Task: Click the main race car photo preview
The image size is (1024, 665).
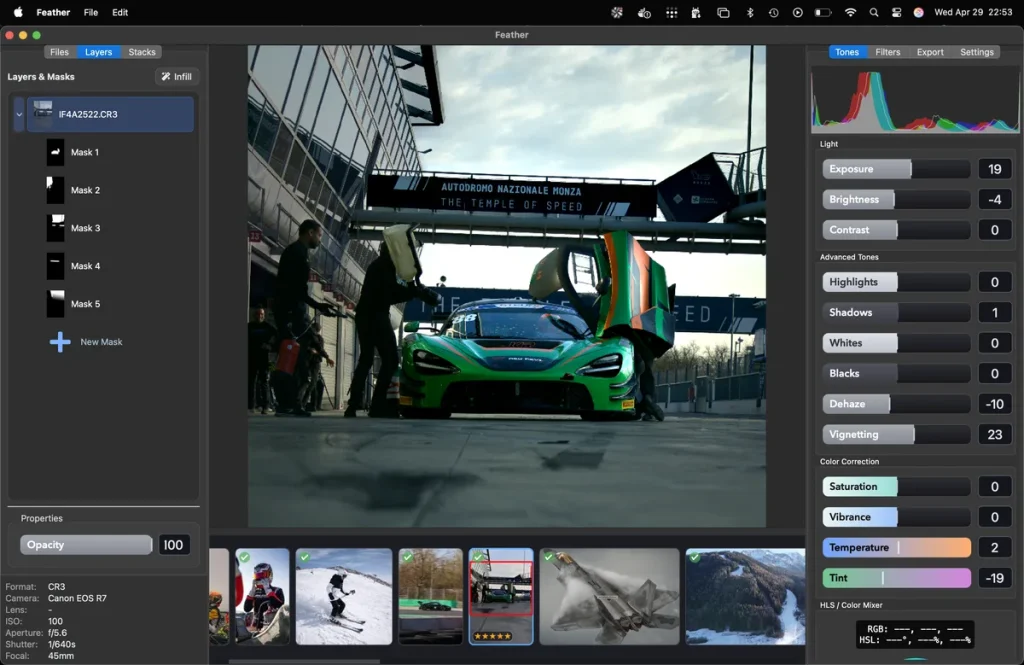Action: pos(507,286)
